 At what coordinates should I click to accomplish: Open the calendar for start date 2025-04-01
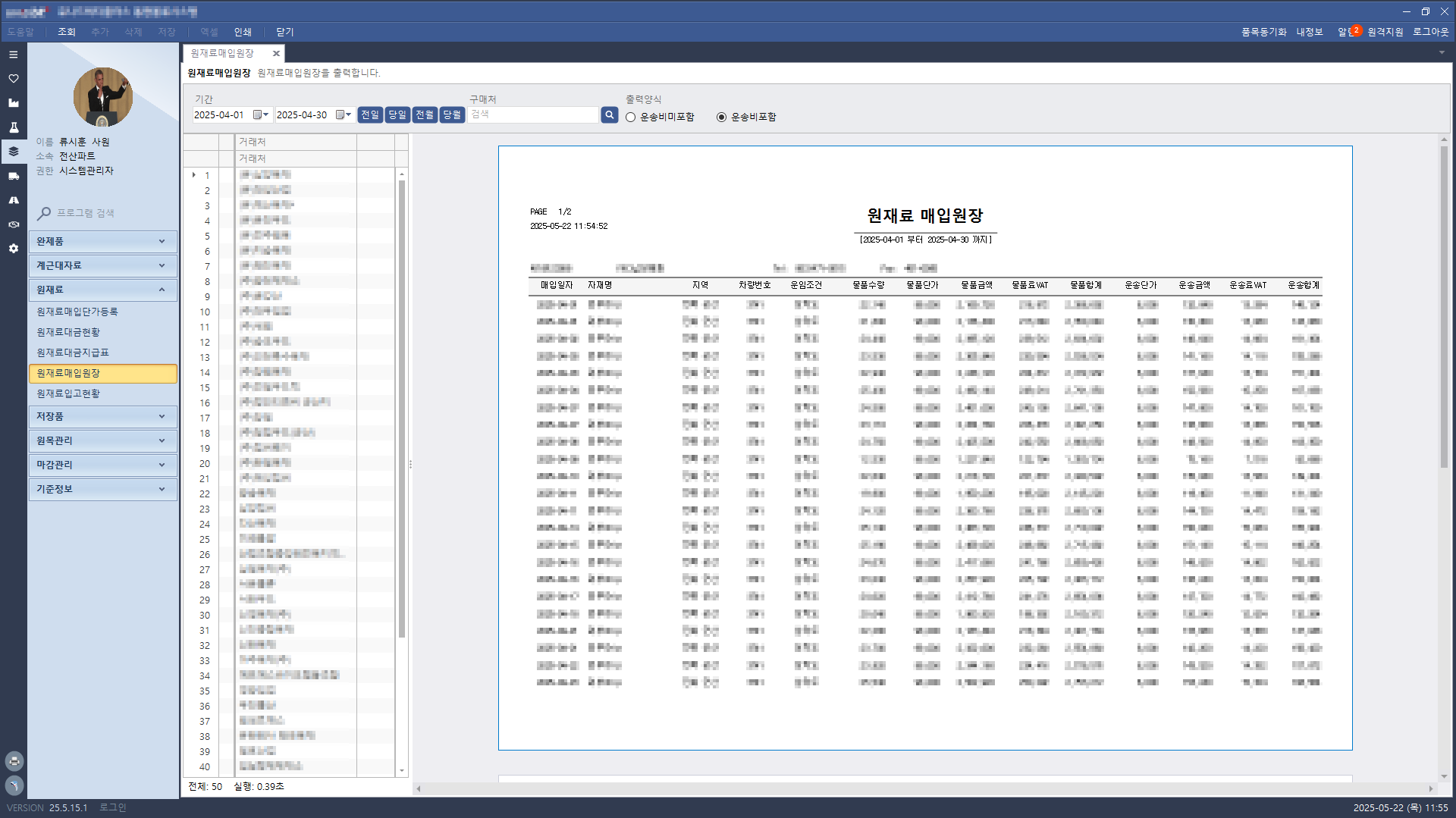point(261,114)
